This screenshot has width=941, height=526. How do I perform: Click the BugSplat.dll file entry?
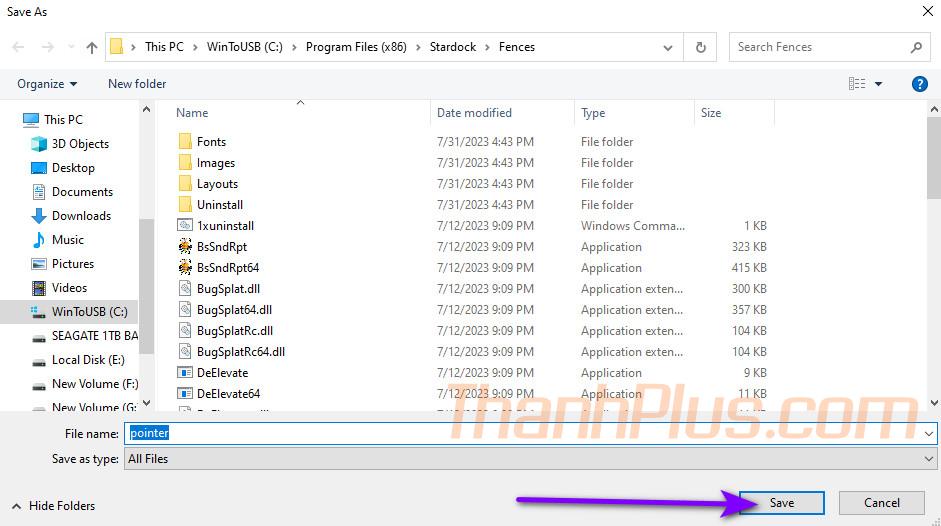coord(228,289)
